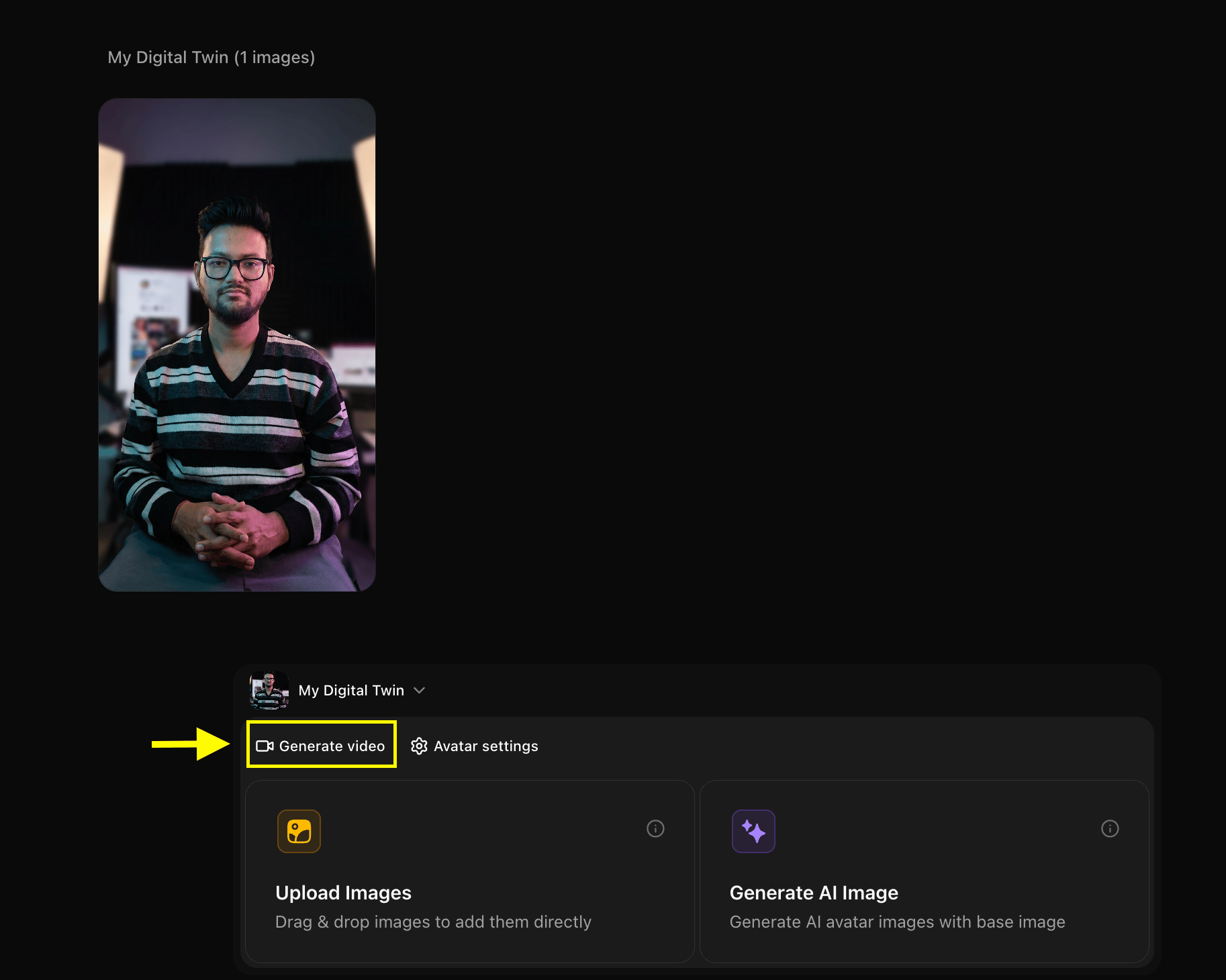The image size is (1226, 980).
Task: Click the Generate video tab
Action: coord(321,746)
